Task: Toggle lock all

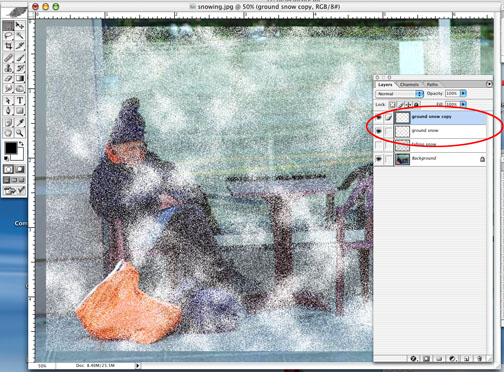Action: (x=416, y=105)
